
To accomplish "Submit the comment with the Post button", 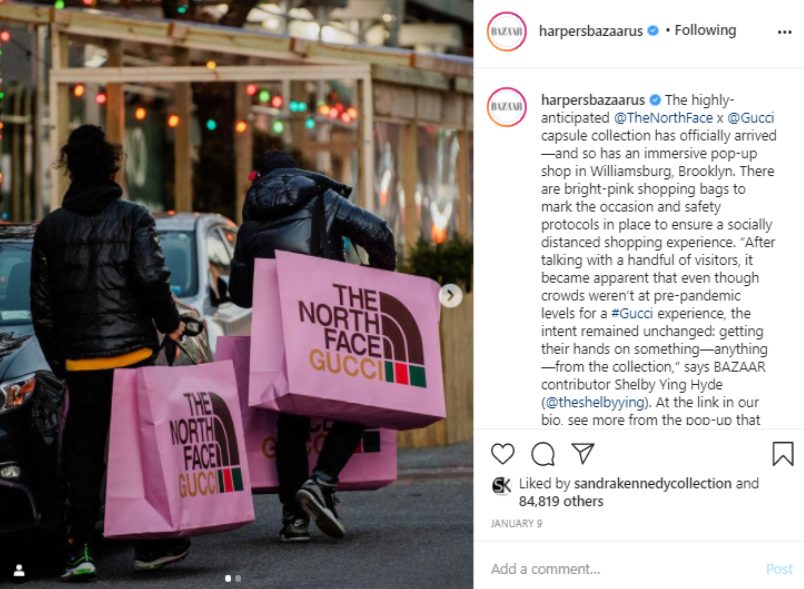I will [779, 569].
